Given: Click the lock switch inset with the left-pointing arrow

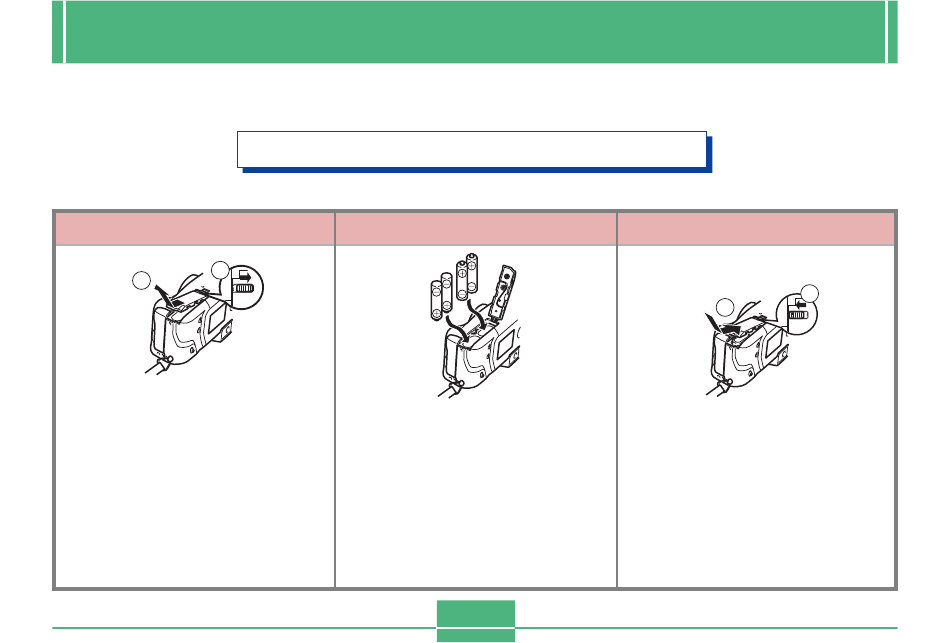Looking at the screenshot, I should 798,313.
